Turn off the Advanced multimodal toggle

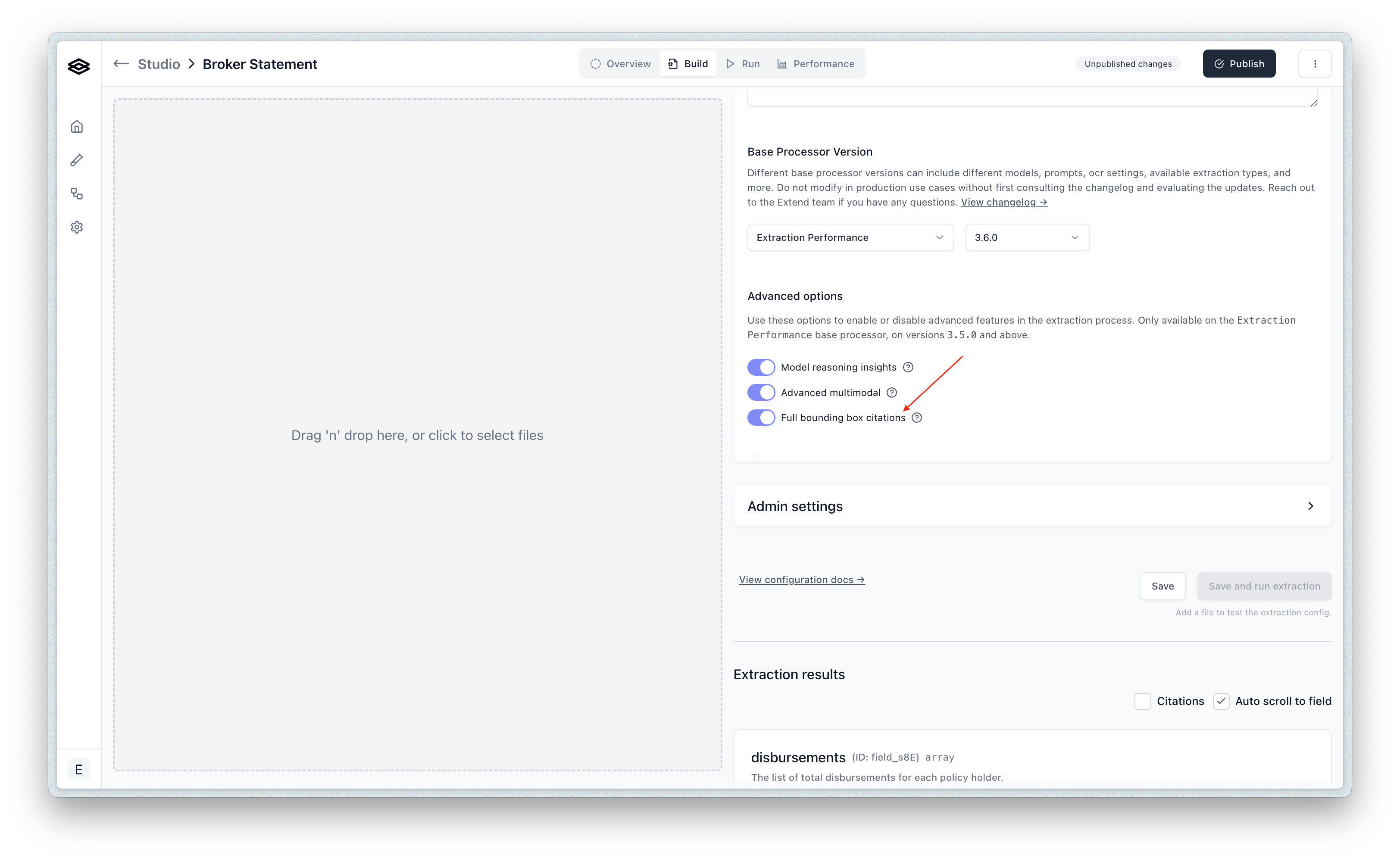click(761, 392)
